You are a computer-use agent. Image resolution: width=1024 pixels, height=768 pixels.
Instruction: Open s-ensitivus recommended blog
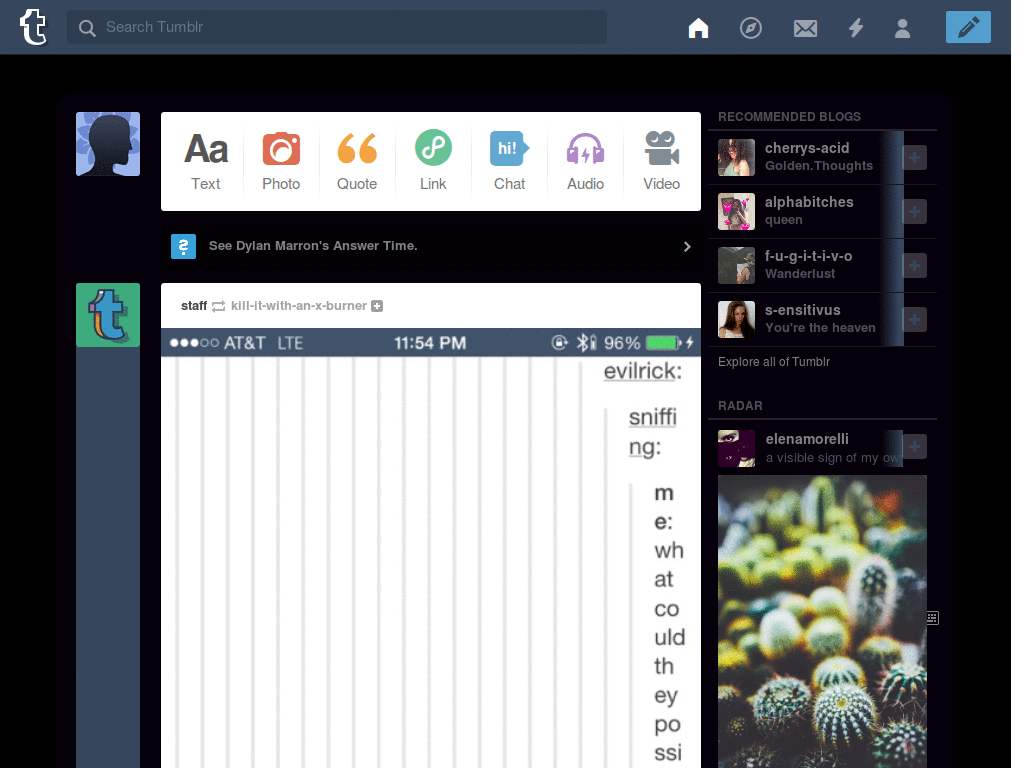pyautogui.click(x=802, y=310)
